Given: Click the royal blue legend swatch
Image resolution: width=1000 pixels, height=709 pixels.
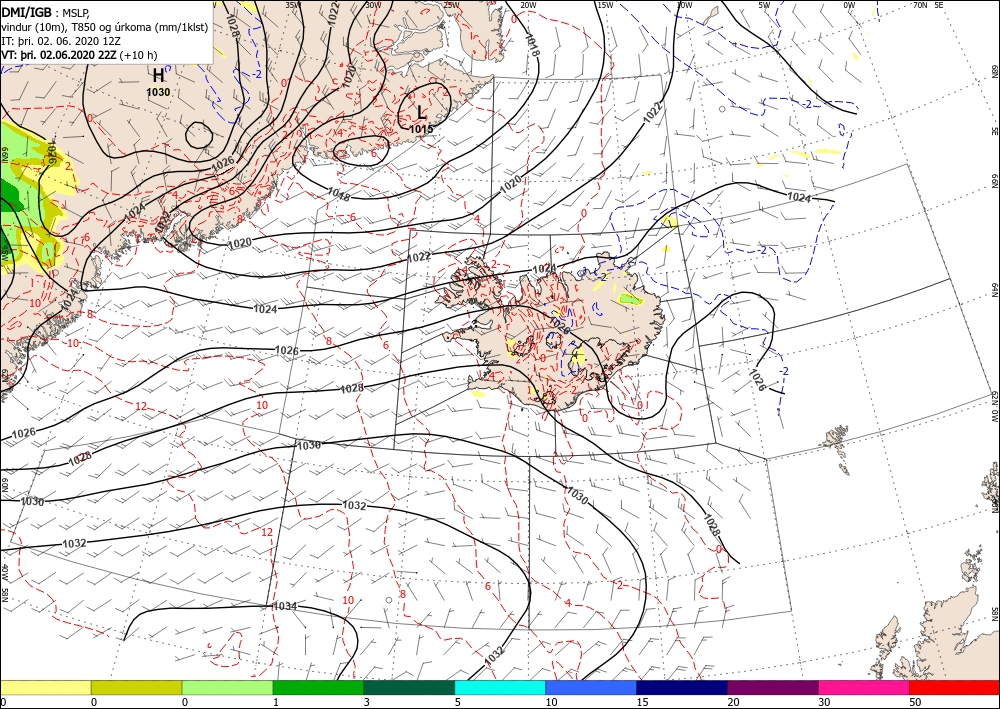Looking at the screenshot, I should click(x=591, y=687).
